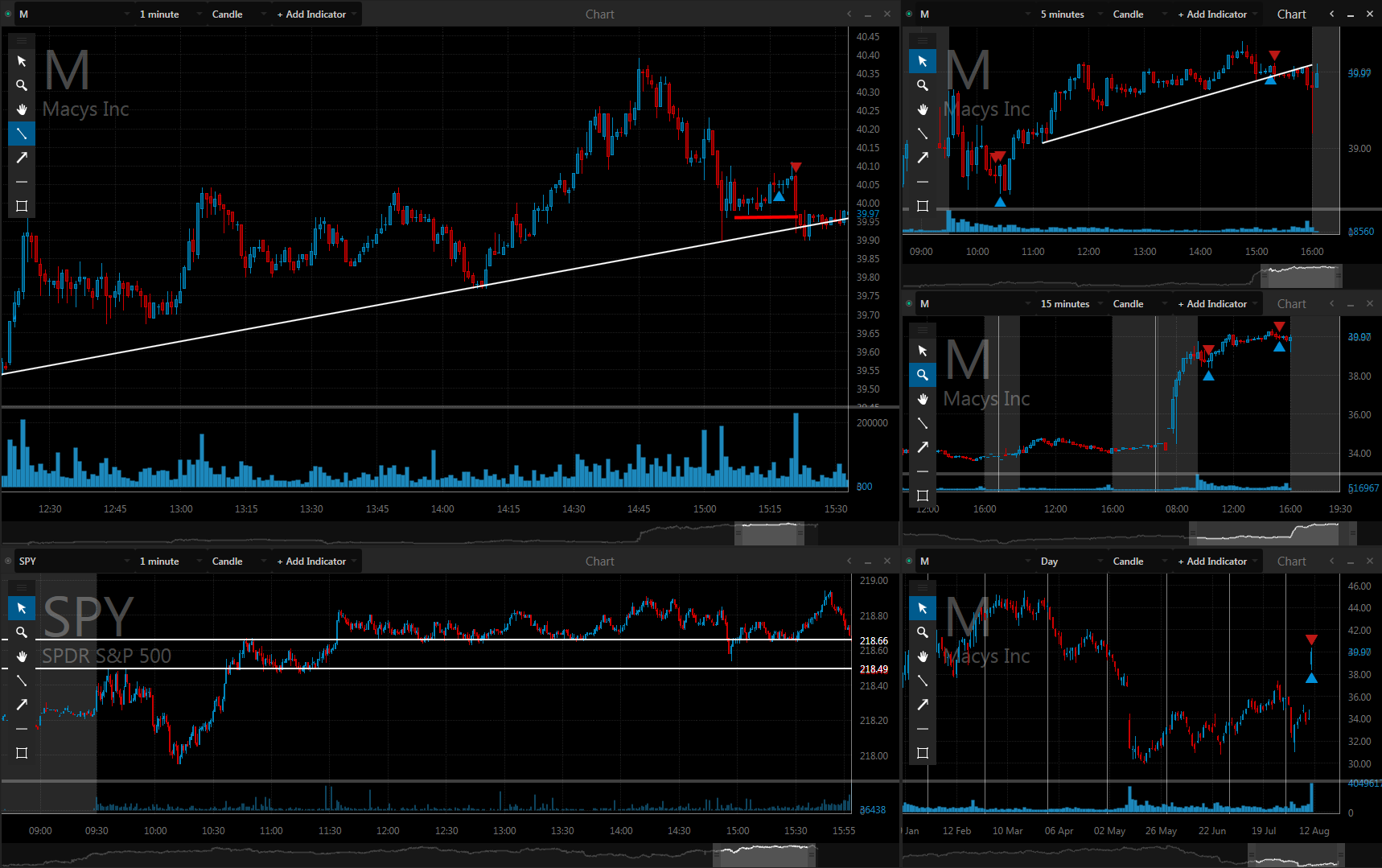This screenshot has height=868, width=1382.
Task: Select zoom magnifier tool in M Day chart
Action: (923, 632)
